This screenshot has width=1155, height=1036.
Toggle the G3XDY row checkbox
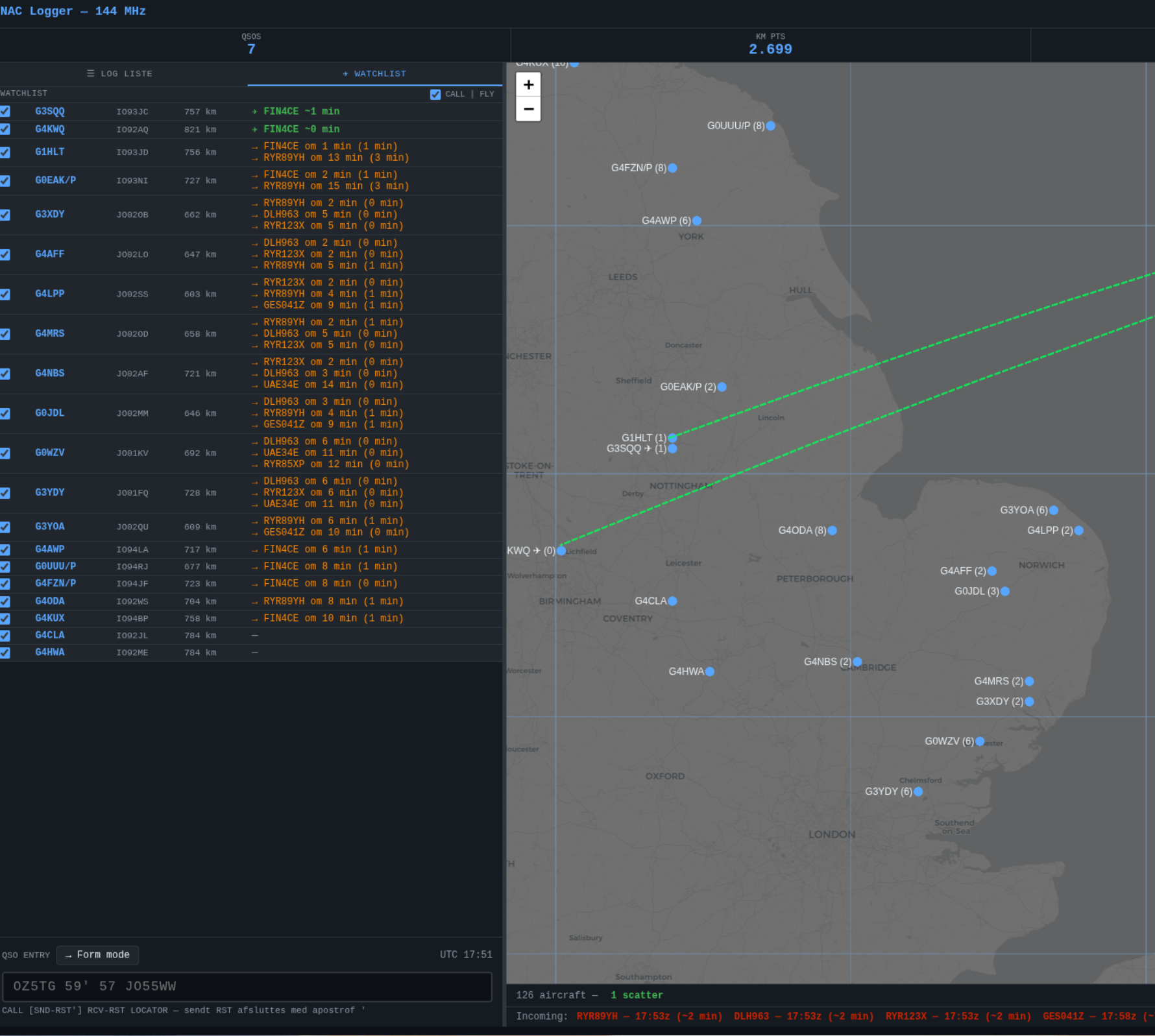coord(5,215)
